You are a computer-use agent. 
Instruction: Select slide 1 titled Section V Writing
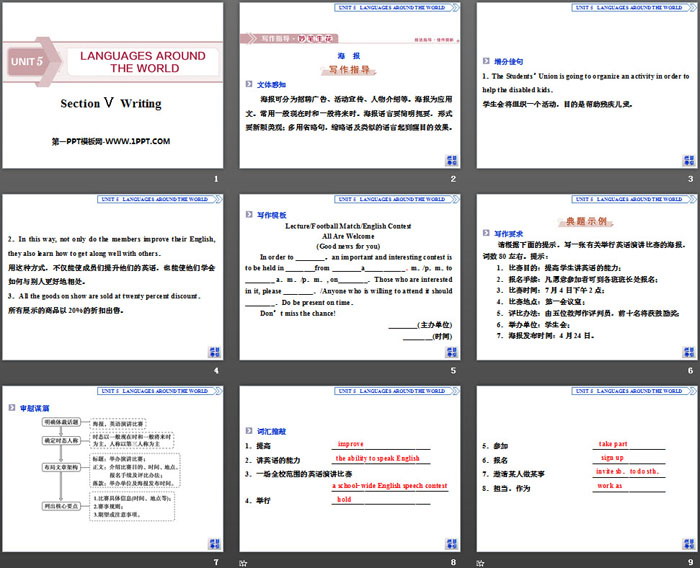(x=112, y=85)
